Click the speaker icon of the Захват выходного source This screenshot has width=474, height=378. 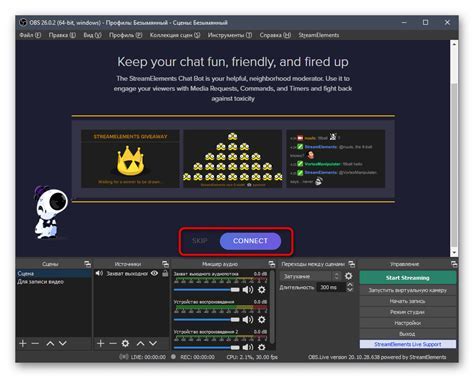[x=99, y=273]
